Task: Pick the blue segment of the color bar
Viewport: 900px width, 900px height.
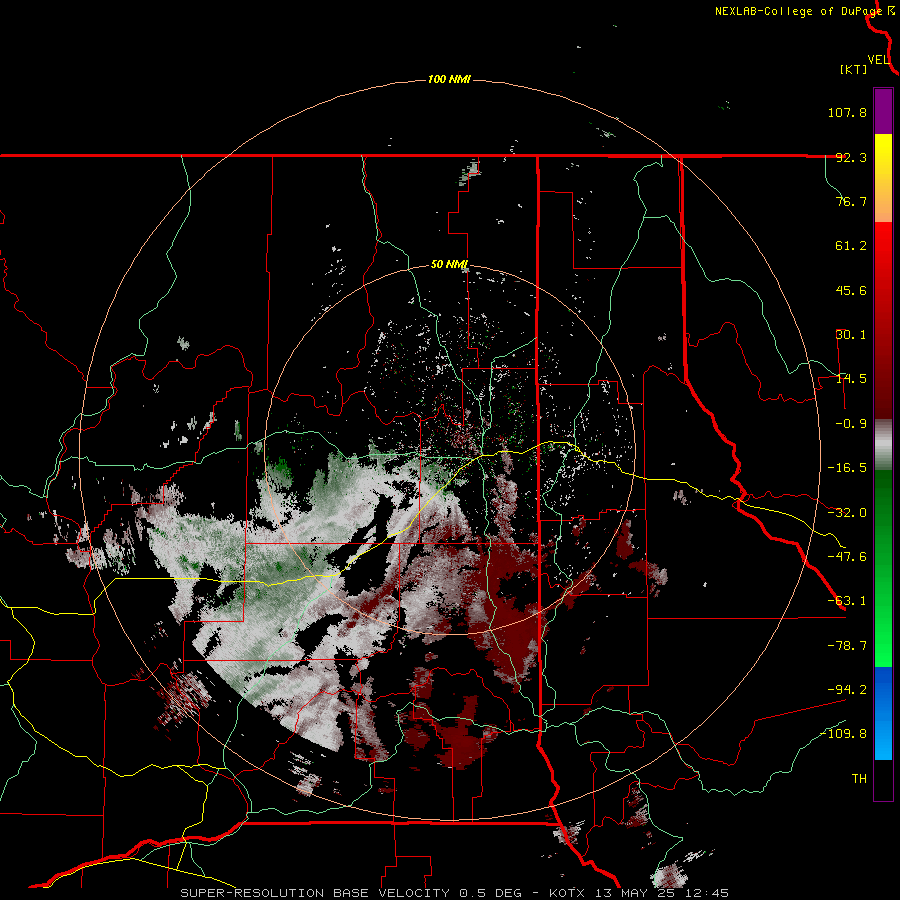Action: (x=883, y=713)
